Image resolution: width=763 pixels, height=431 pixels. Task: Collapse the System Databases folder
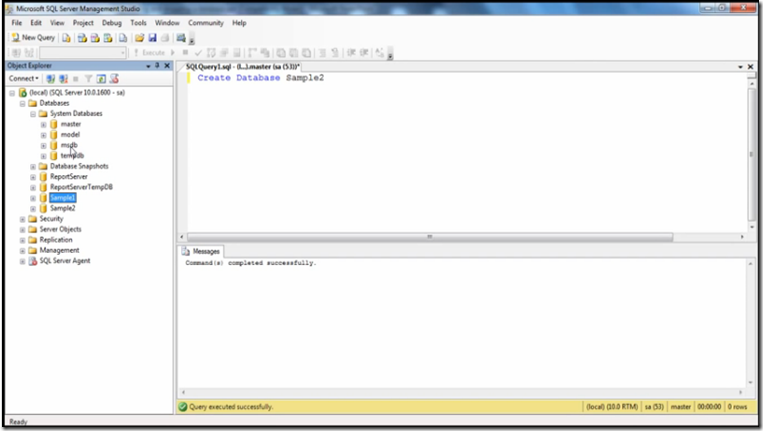pos(33,114)
